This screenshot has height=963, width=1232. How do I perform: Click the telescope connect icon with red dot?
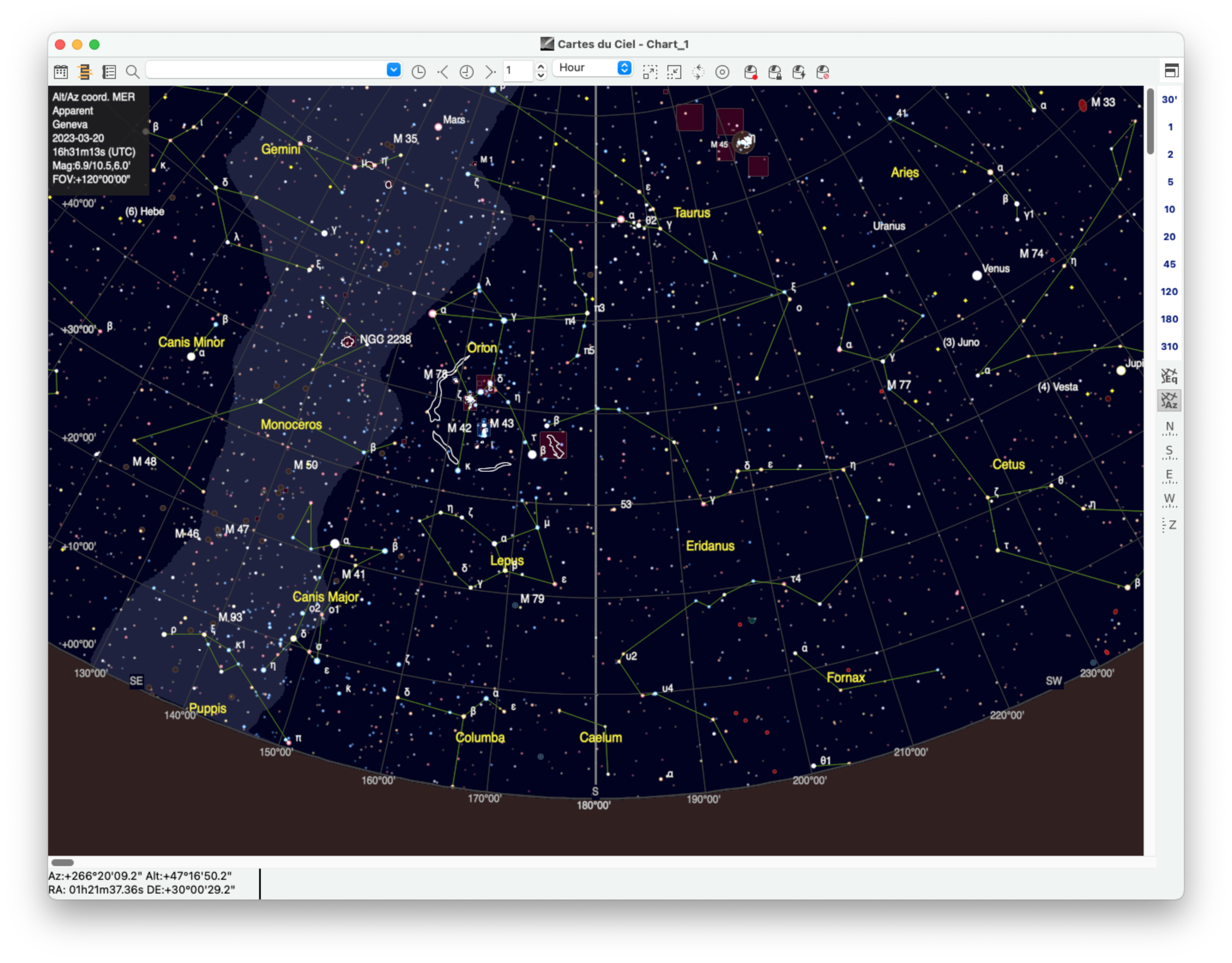click(750, 72)
